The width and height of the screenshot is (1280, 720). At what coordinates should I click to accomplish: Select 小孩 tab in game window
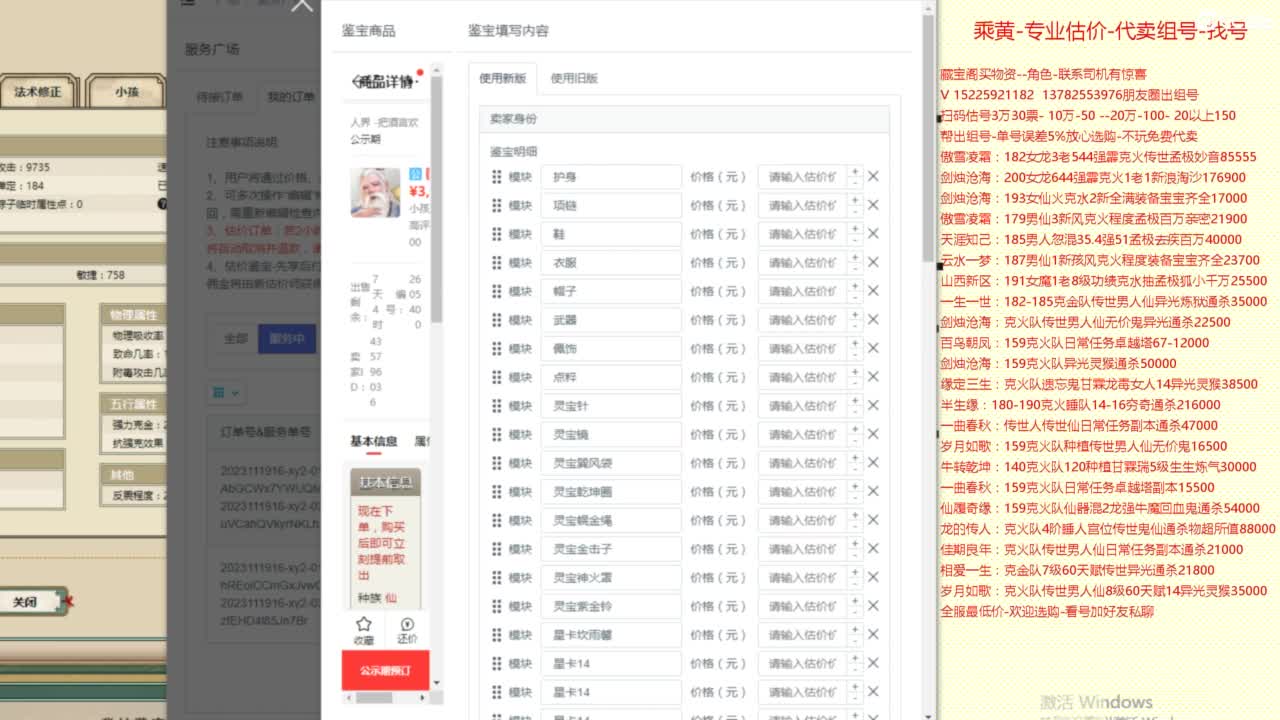click(127, 92)
